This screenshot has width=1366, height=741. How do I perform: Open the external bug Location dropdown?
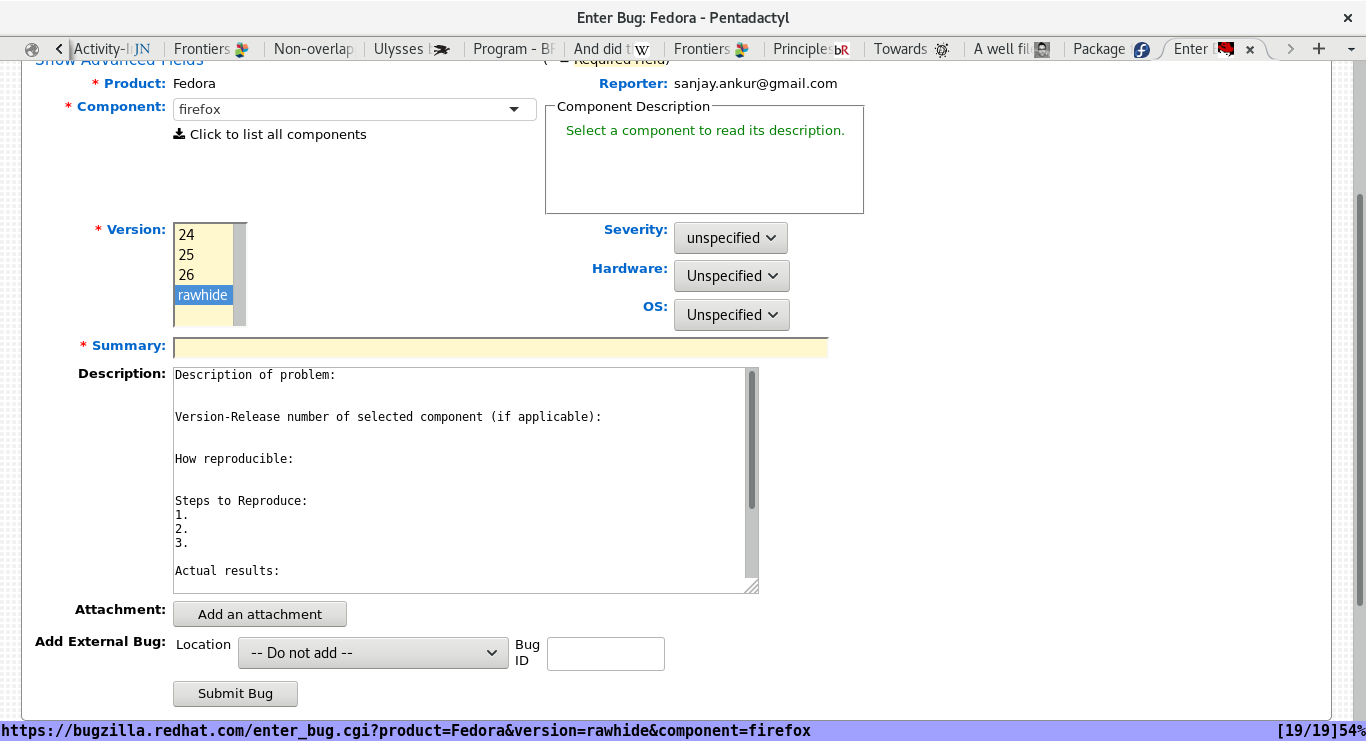[x=373, y=653]
